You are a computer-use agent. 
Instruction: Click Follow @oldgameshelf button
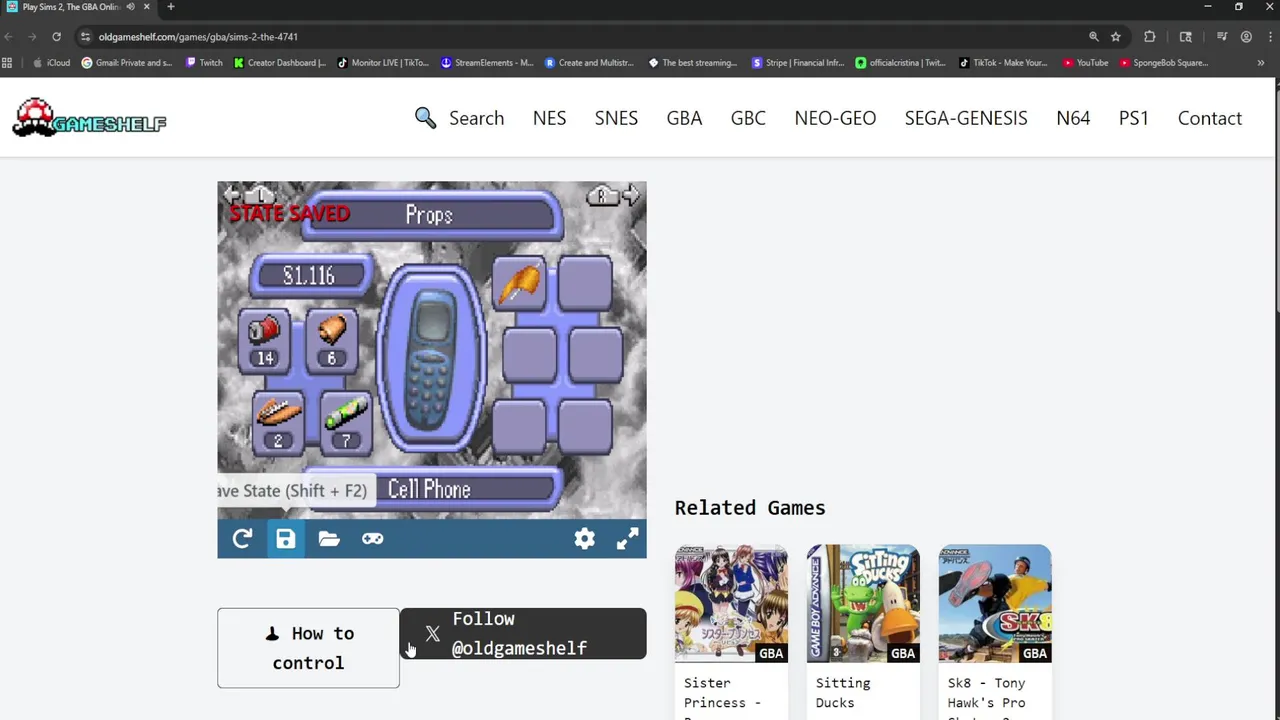point(523,633)
